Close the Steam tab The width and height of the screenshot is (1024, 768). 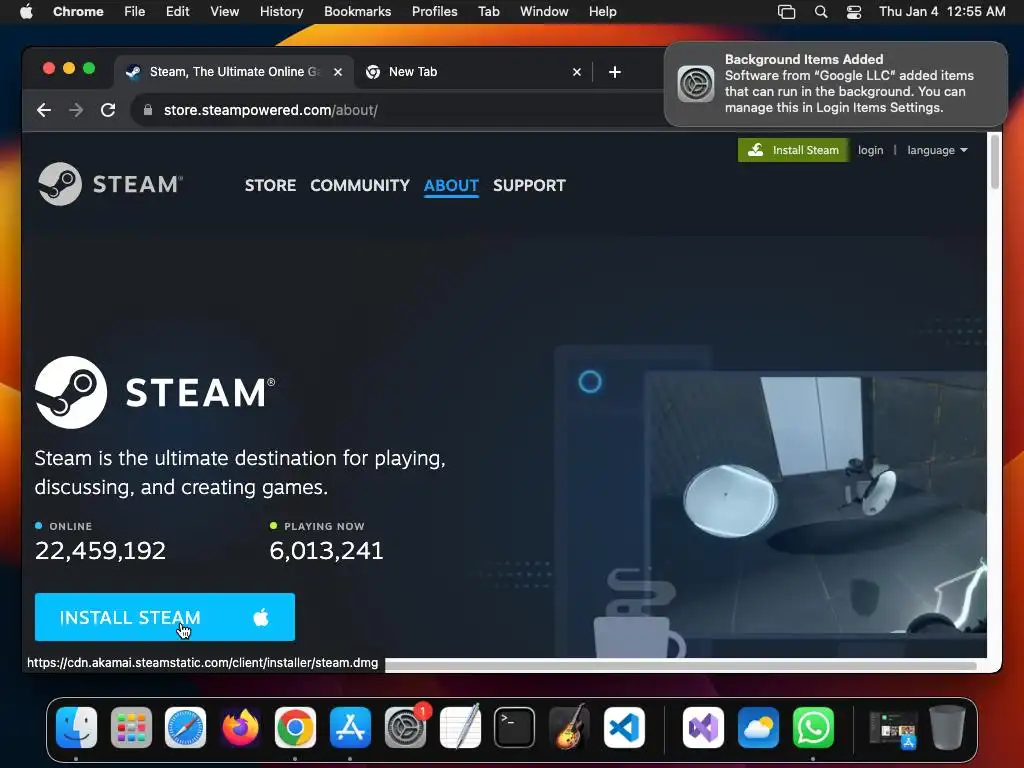tap(338, 72)
